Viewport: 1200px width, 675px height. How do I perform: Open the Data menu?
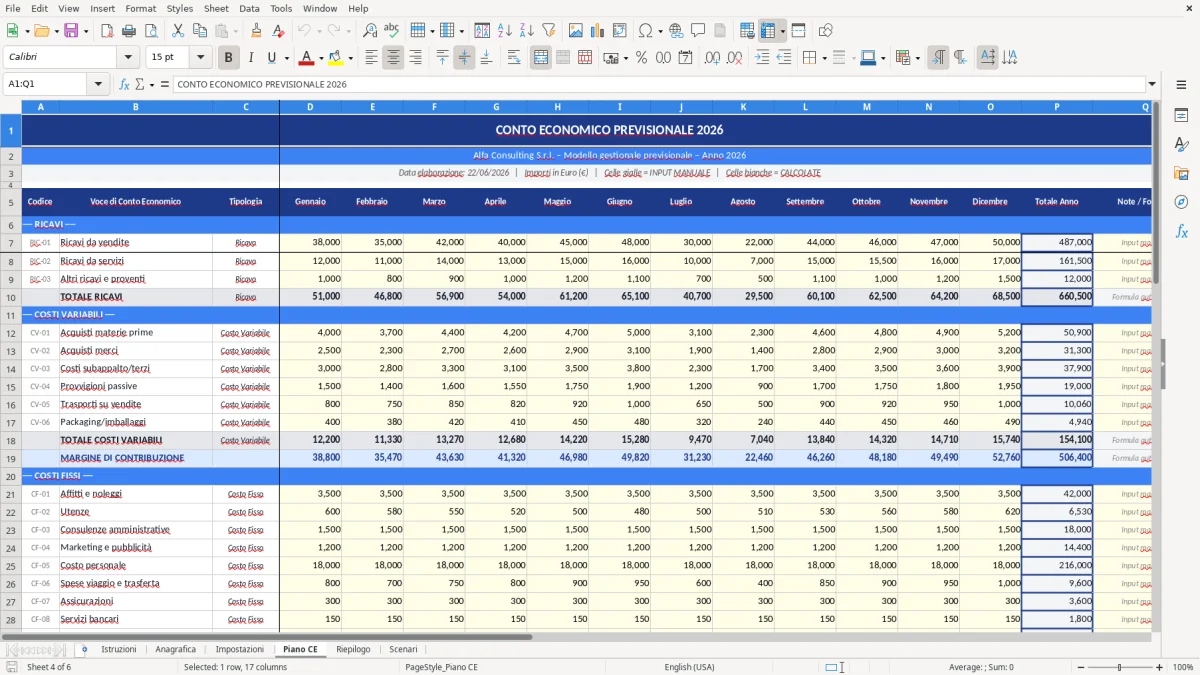pos(249,8)
